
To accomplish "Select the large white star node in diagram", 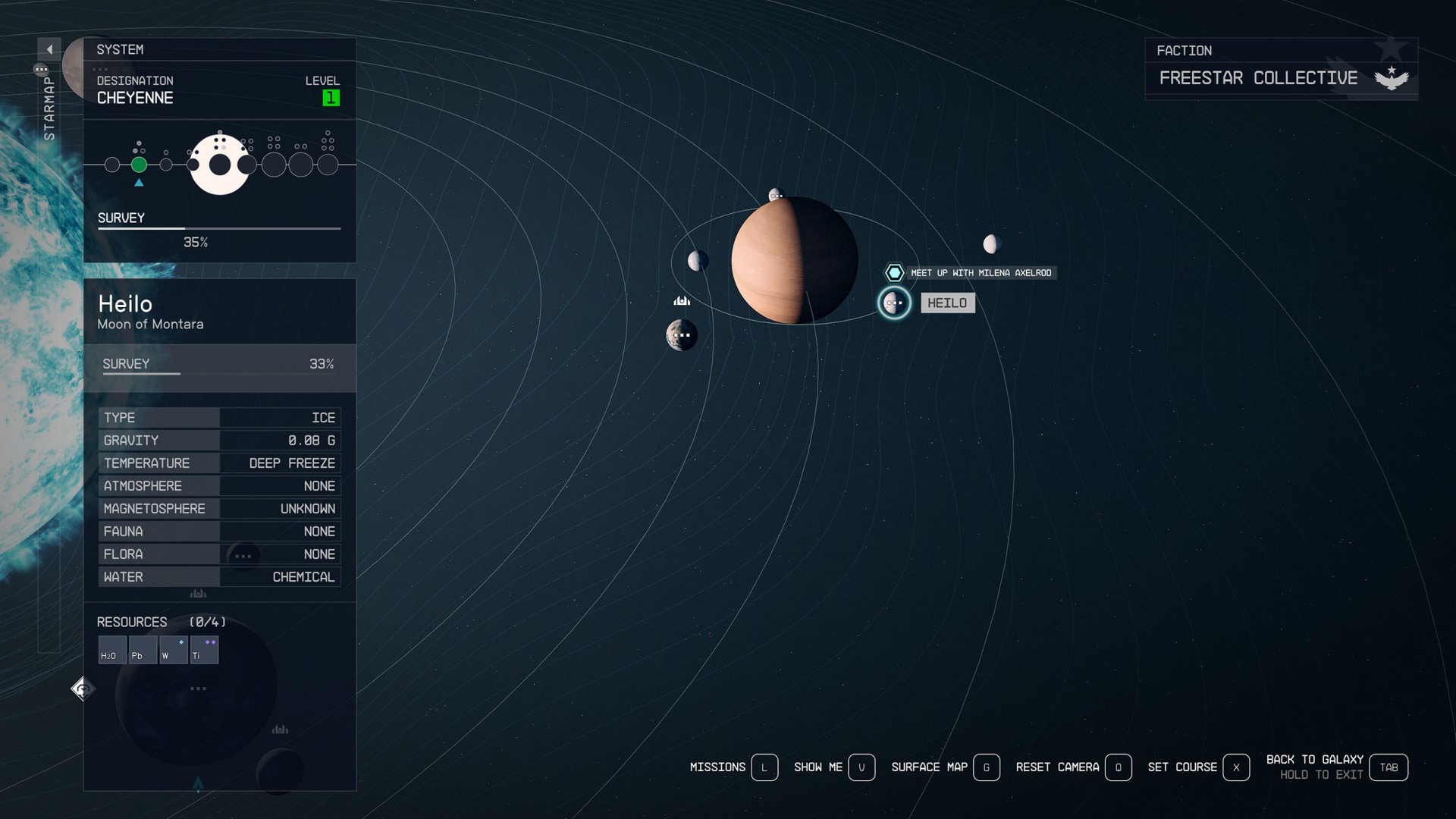I will pos(219,165).
